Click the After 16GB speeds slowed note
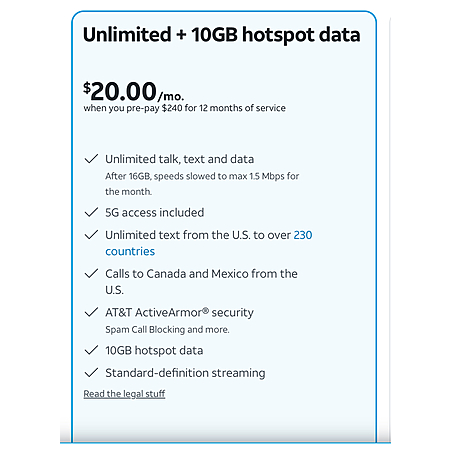 202,184
